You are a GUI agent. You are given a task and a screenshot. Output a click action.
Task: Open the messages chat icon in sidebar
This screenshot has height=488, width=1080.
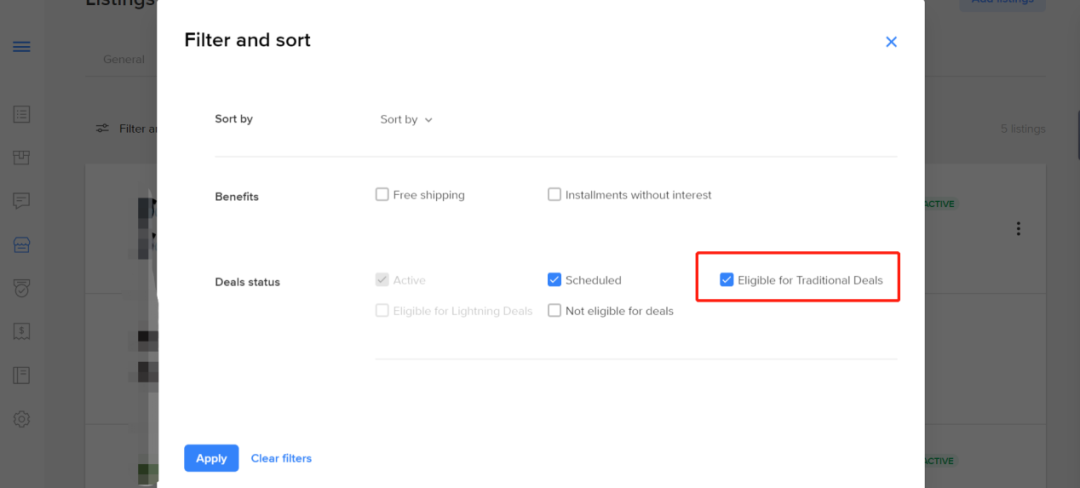pos(21,201)
